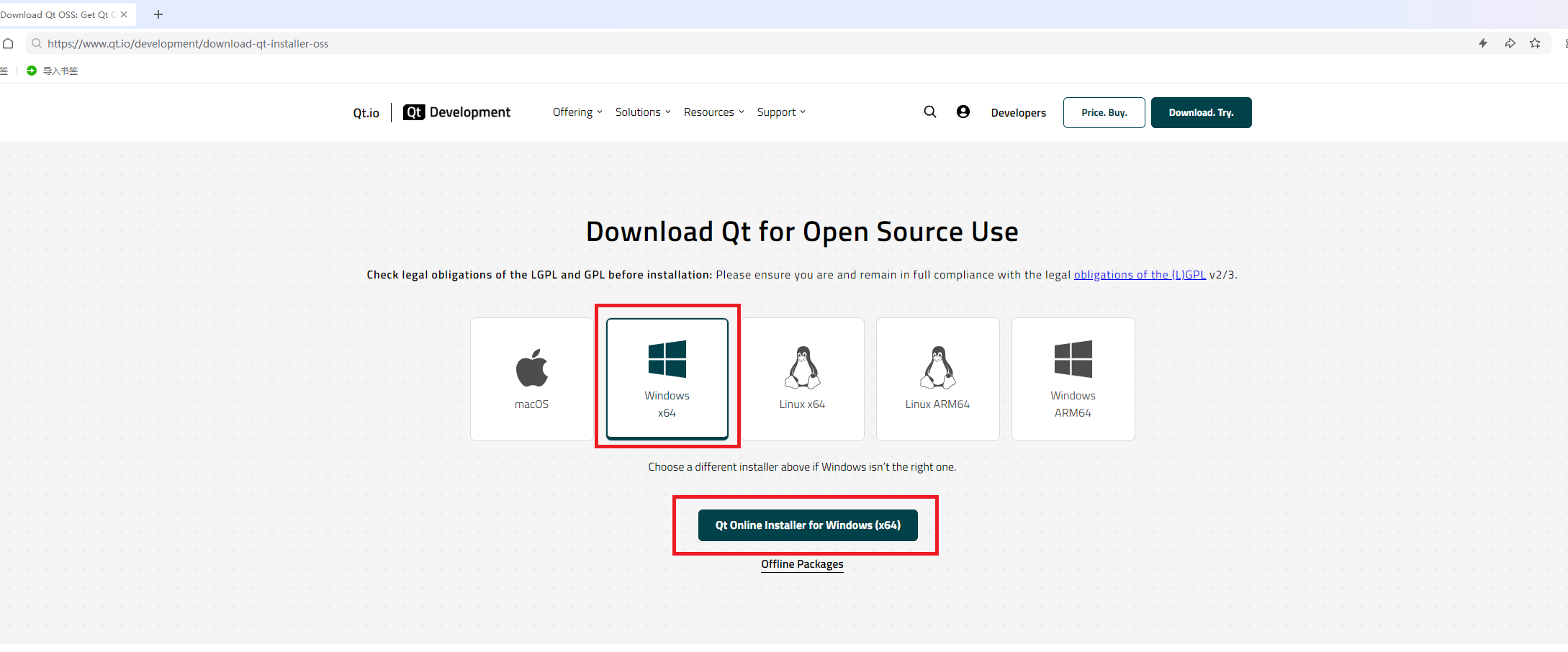This screenshot has height=652, width=1568.
Task: Expand the Offering menu
Action: (577, 112)
